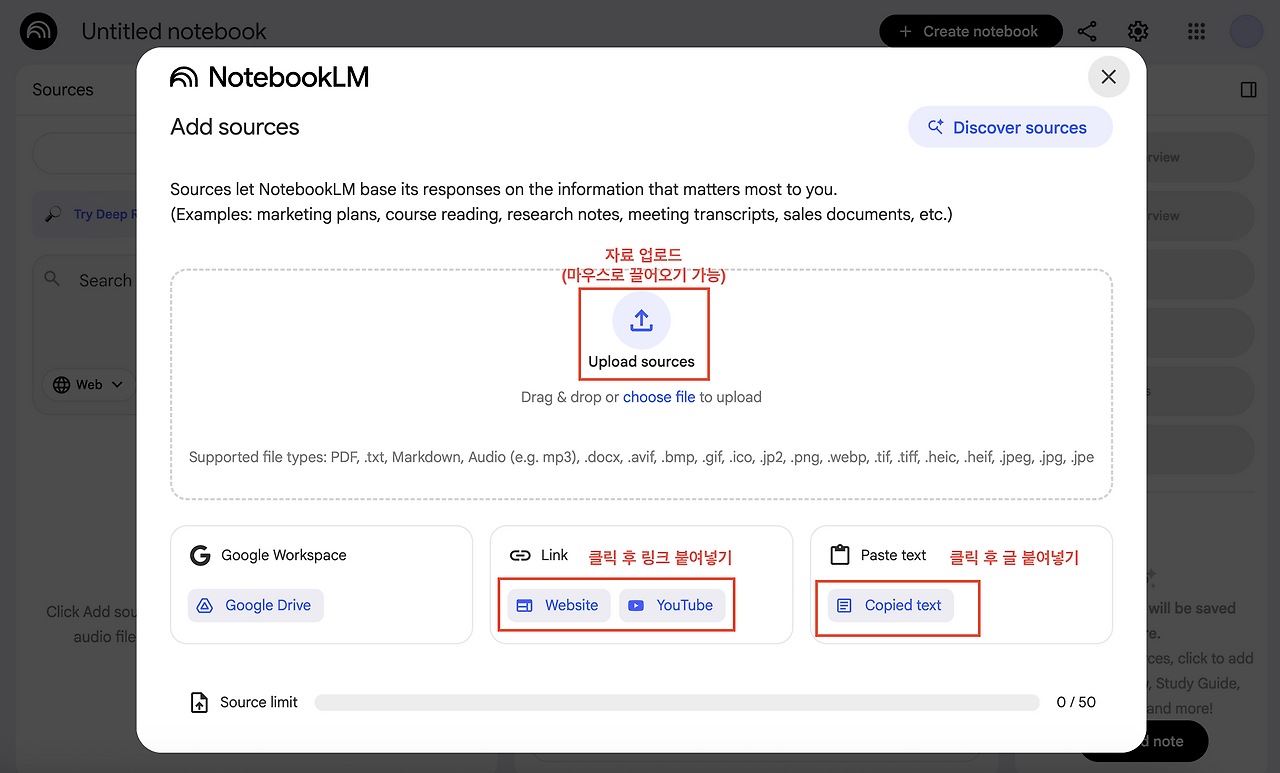Click the Upload sources label

(x=641, y=362)
